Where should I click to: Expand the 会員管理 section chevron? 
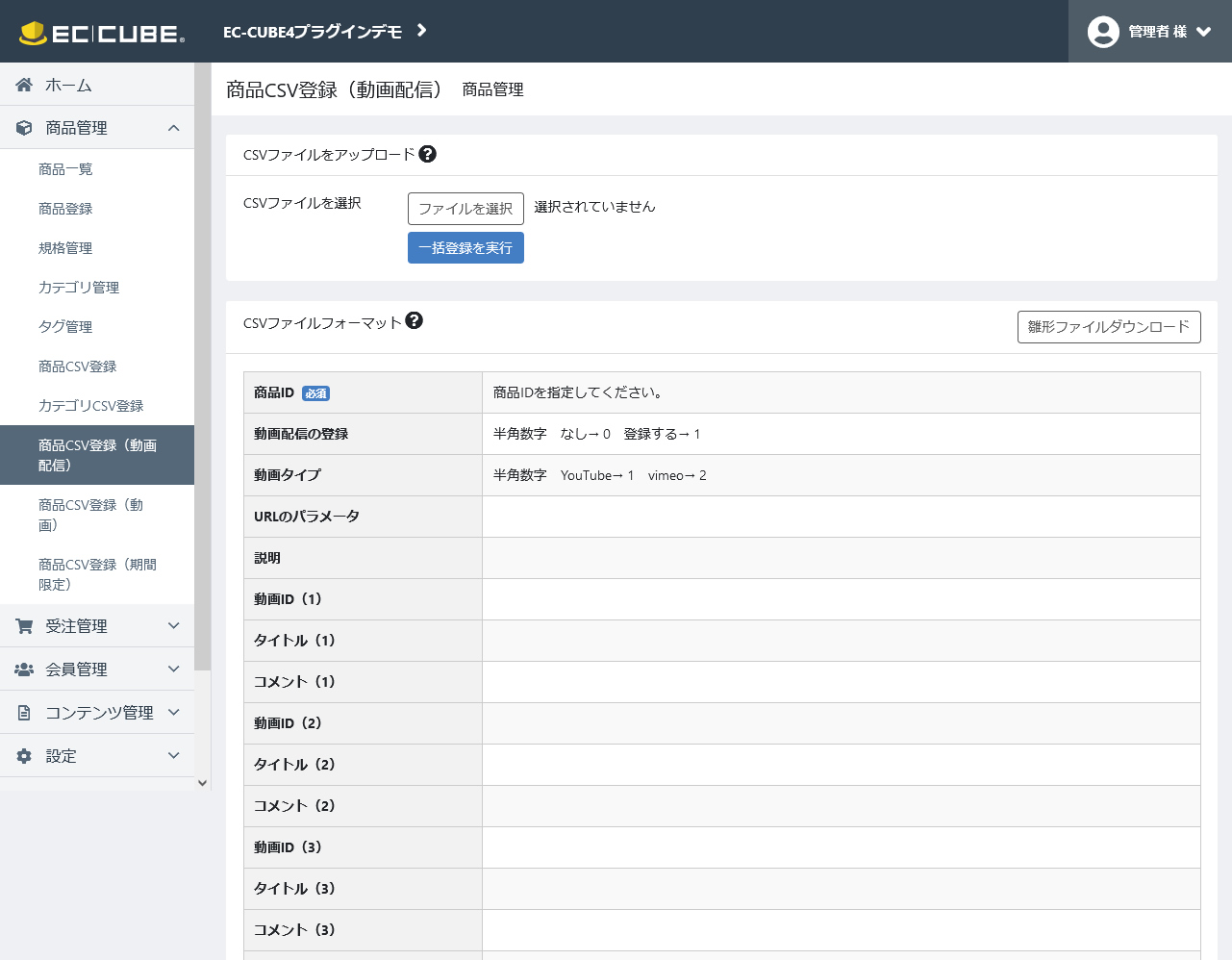click(173, 669)
